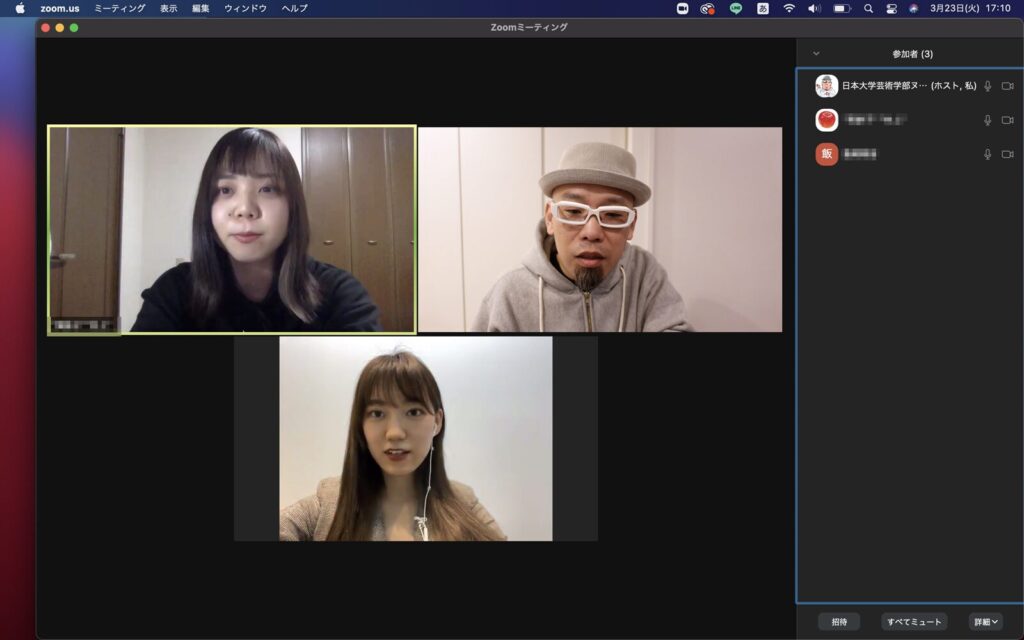The height and width of the screenshot is (640, 1024).
Task: Toggle the host's microphone icon in participants list
Action: [988, 86]
